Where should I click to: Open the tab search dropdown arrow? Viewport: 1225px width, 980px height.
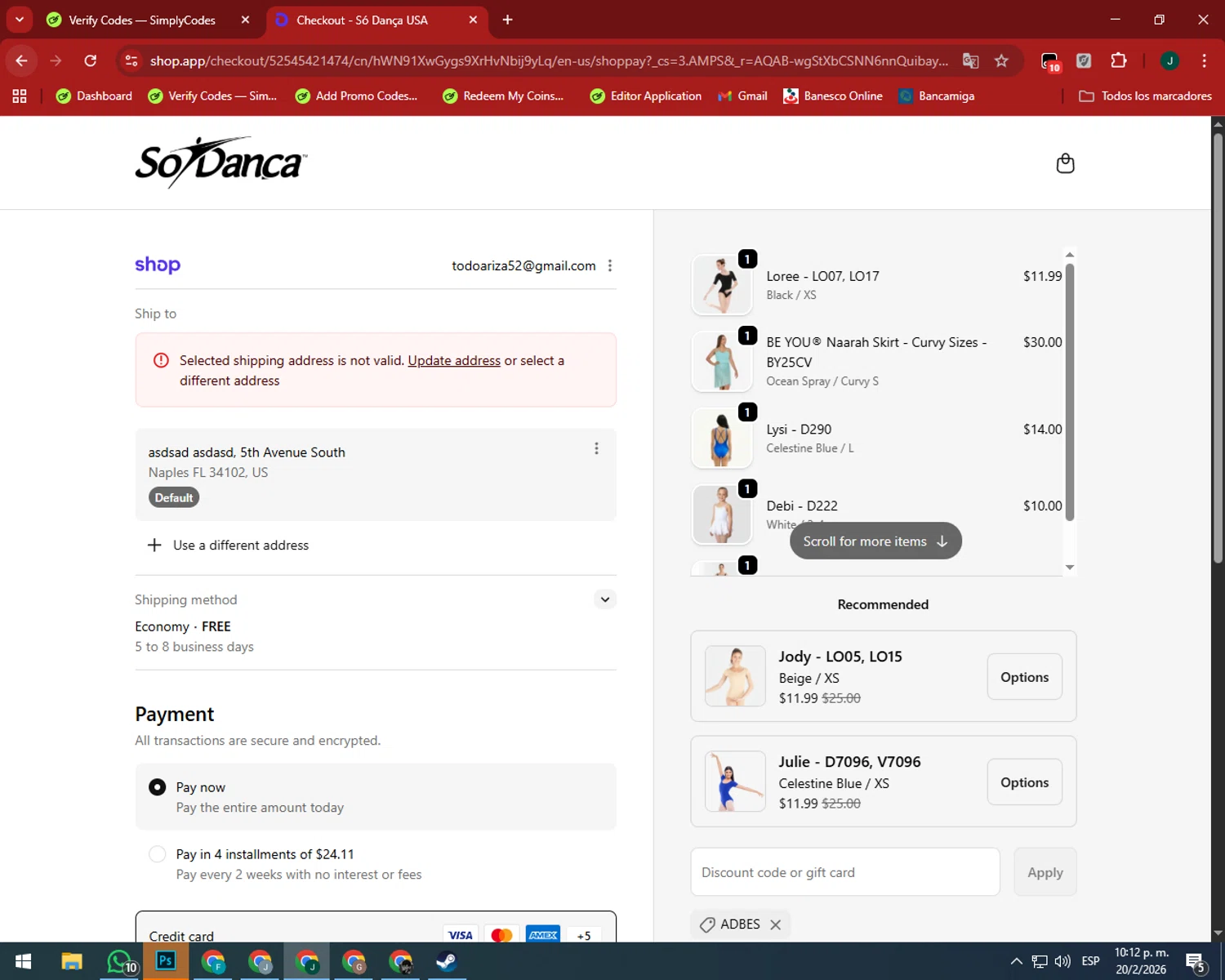[x=20, y=20]
